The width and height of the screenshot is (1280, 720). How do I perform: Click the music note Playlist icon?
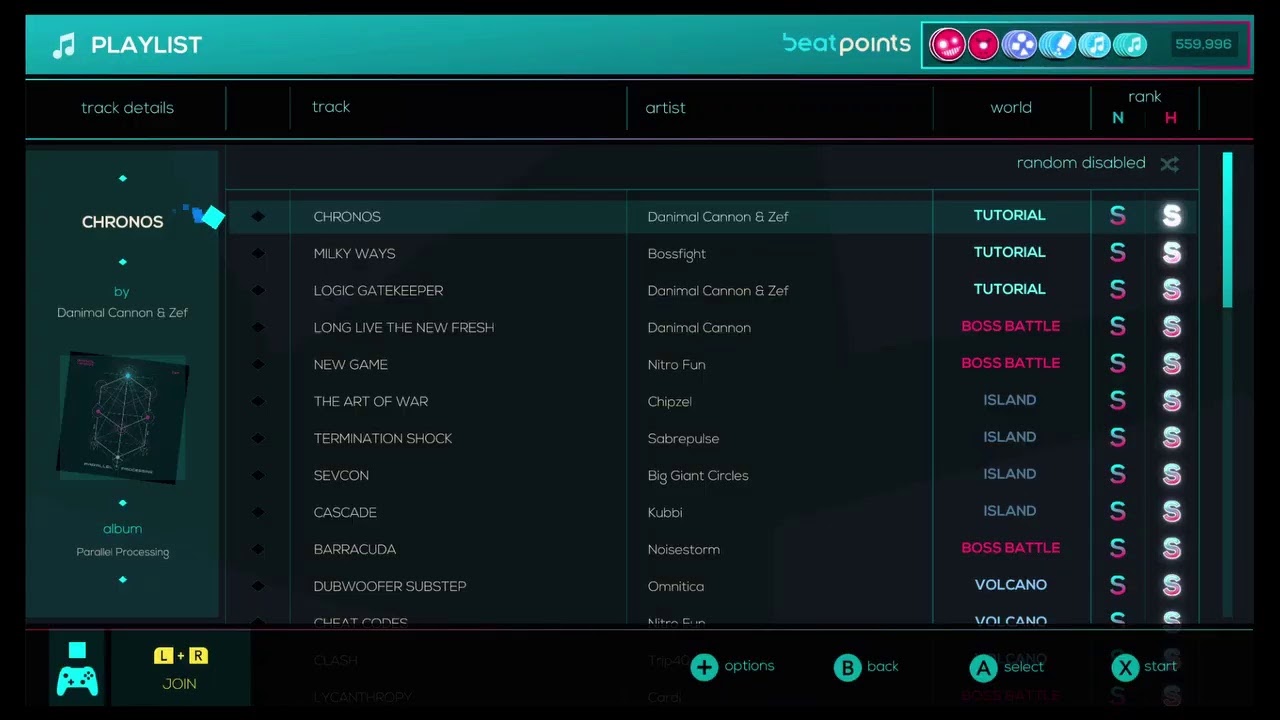pos(64,45)
